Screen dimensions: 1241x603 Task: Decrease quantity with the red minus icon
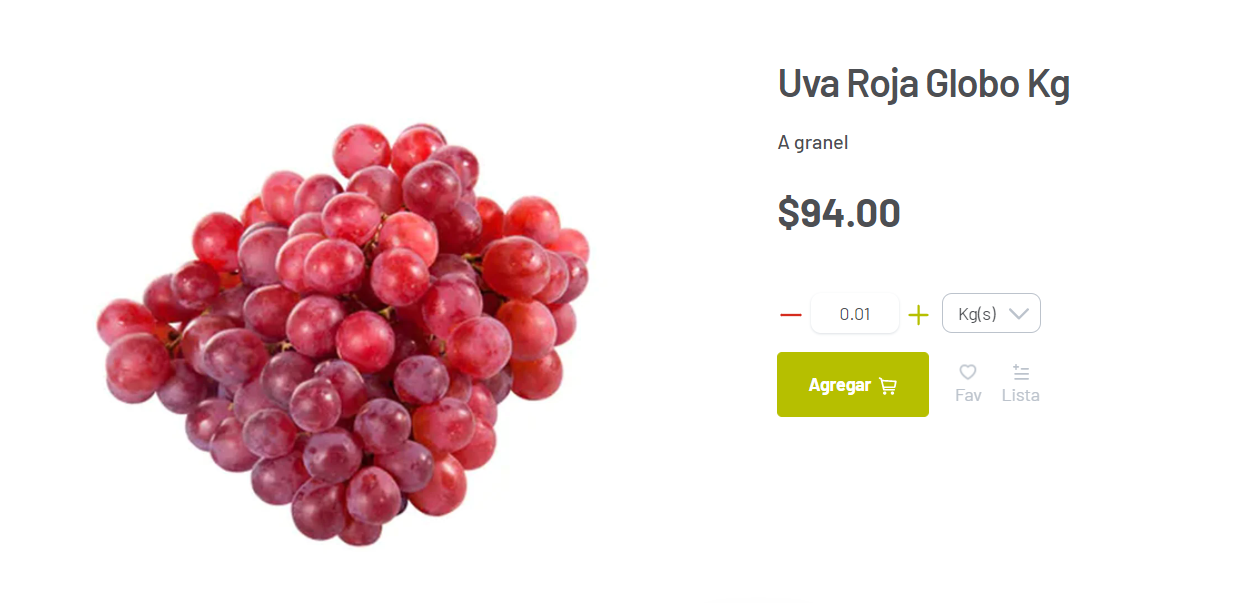pyautogui.click(x=791, y=314)
